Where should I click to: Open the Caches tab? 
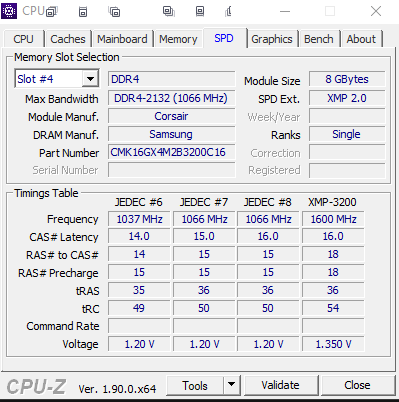point(68,39)
